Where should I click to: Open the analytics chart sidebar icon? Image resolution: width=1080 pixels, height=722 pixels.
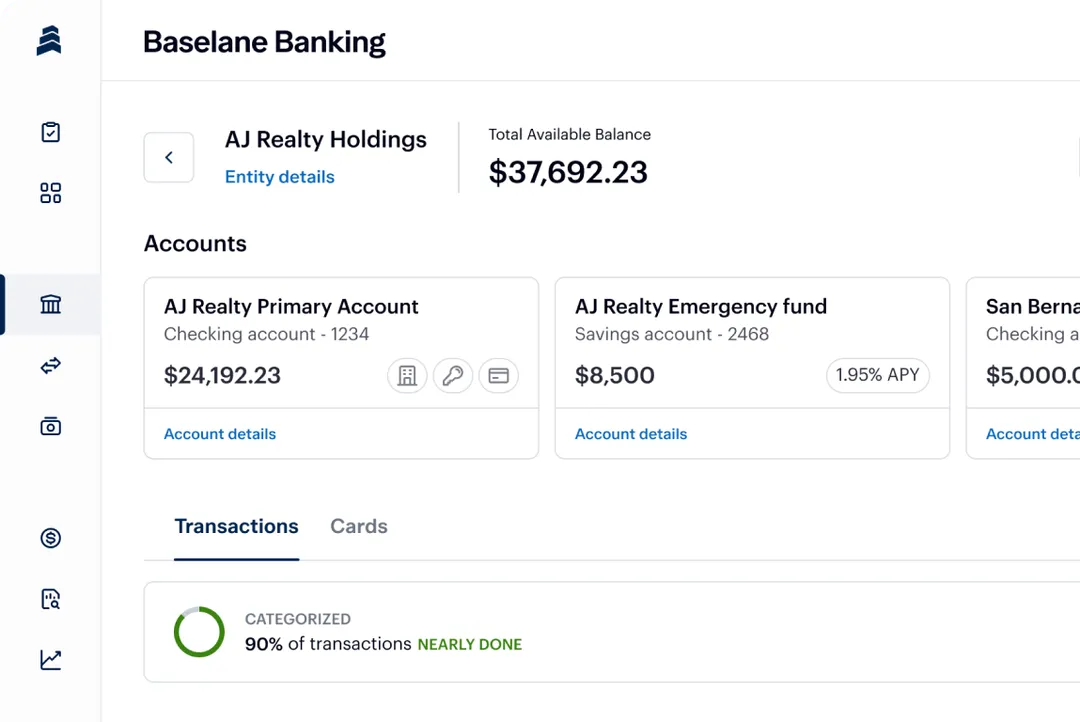coord(51,660)
